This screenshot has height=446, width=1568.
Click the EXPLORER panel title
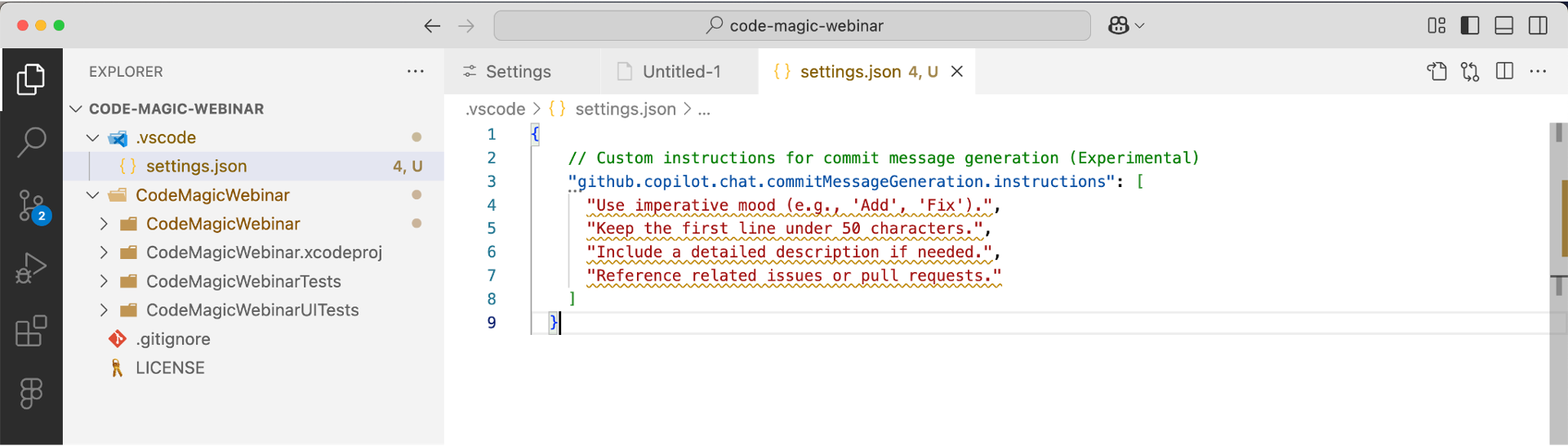126,72
